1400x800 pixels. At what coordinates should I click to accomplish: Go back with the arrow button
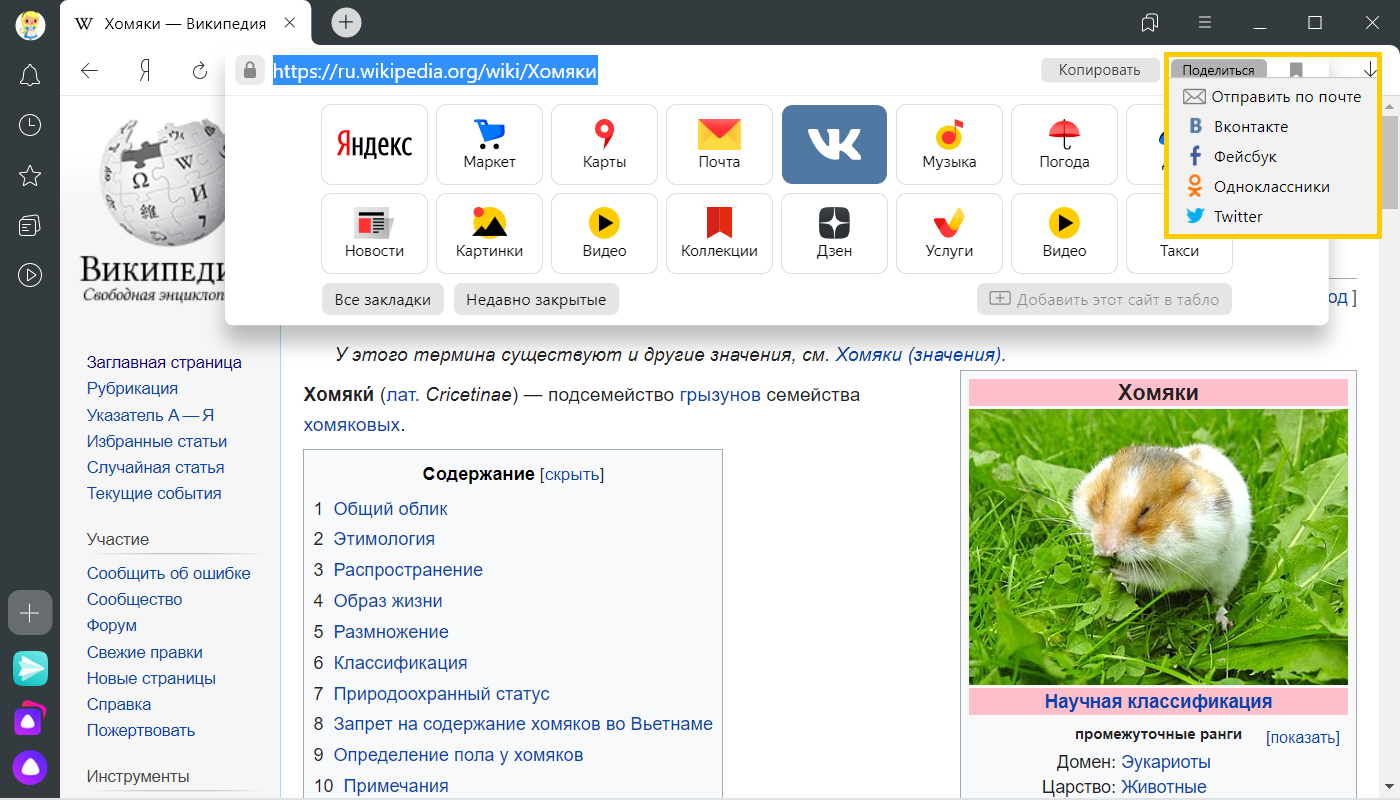90,70
